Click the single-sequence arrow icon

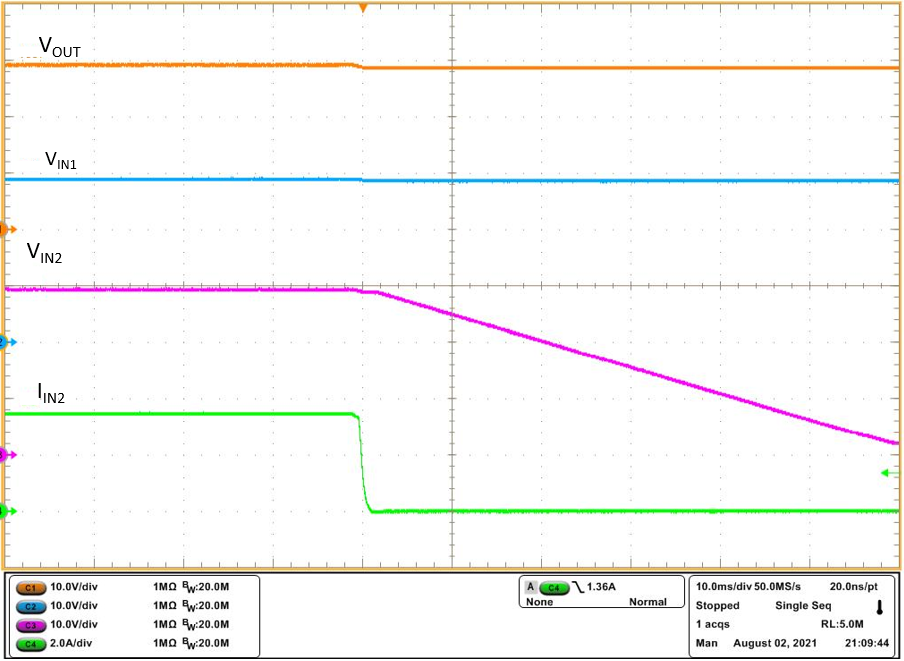[x=879, y=606]
